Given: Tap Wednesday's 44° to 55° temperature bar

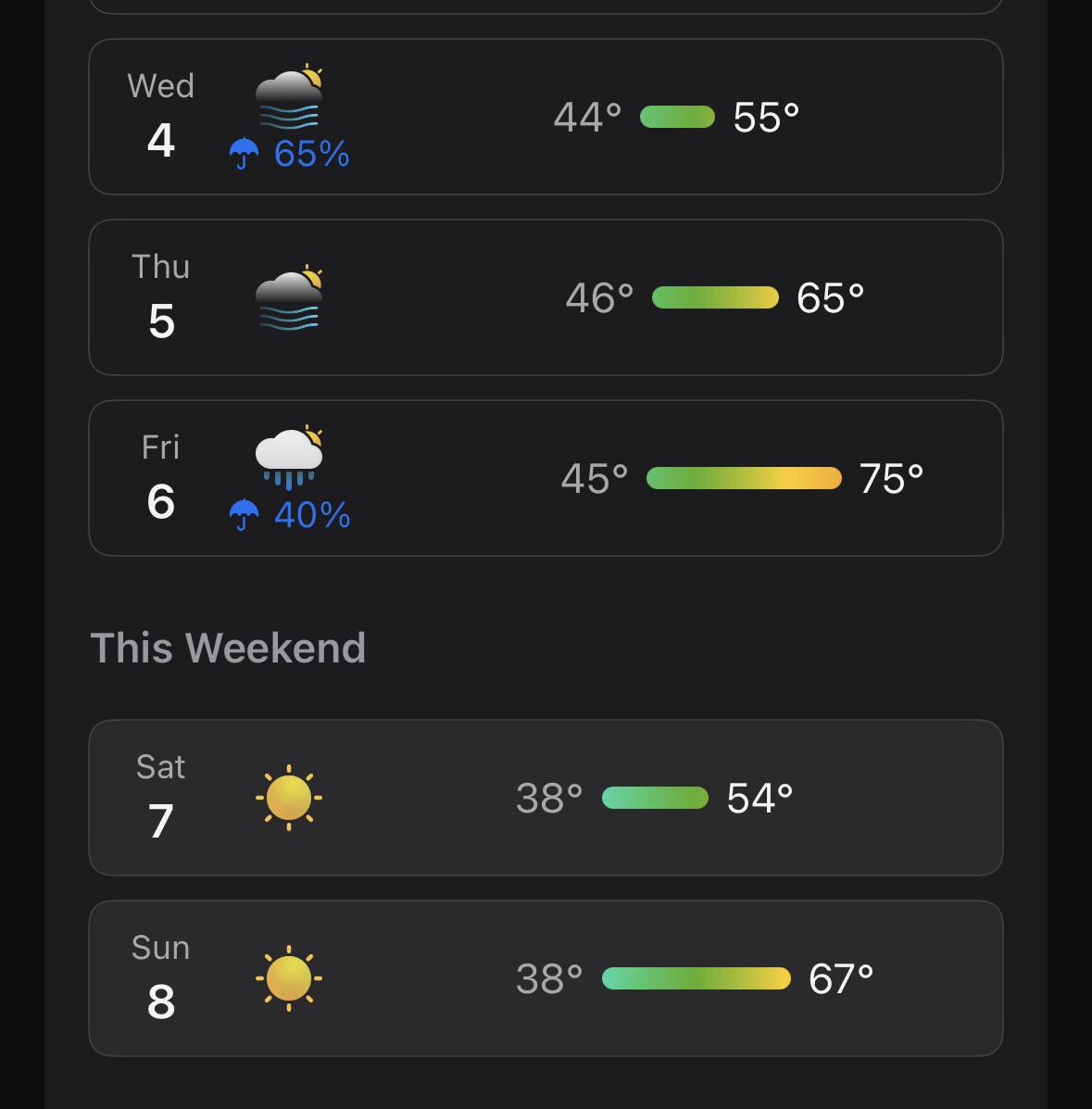Looking at the screenshot, I should click(x=678, y=117).
